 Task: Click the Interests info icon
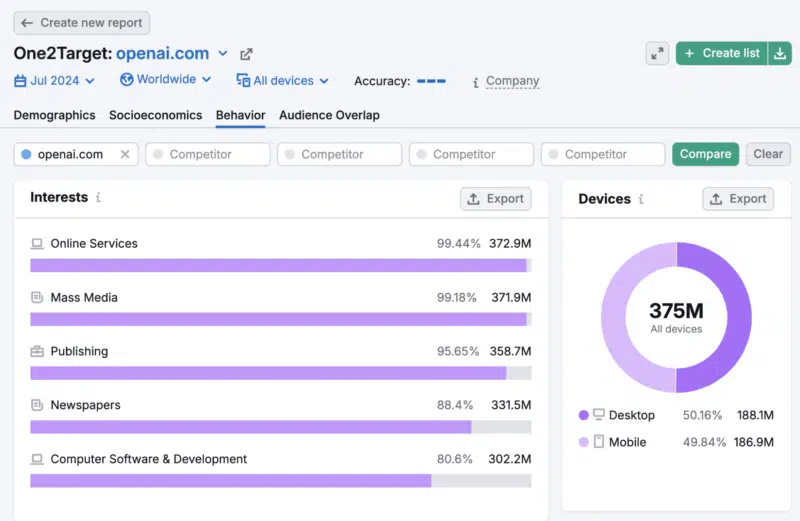point(98,197)
